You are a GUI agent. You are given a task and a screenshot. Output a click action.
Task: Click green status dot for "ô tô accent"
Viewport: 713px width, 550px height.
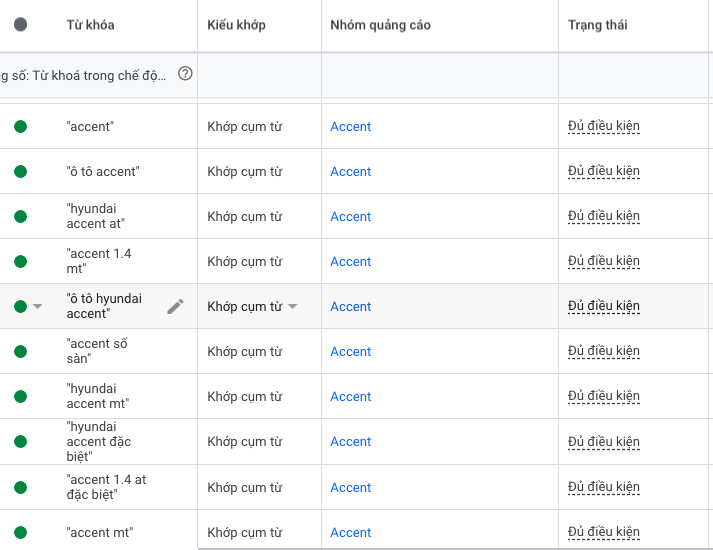[20, 172]
